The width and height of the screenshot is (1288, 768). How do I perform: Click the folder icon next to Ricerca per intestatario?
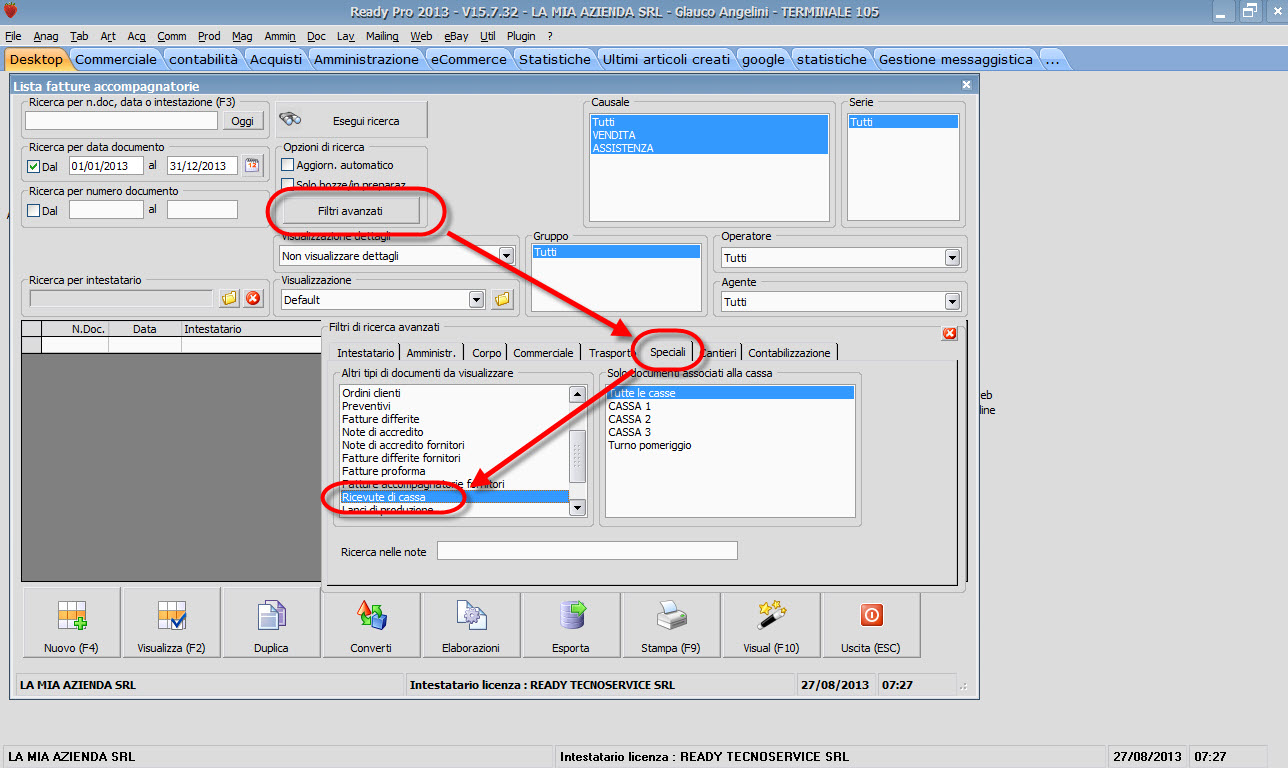point(228,298)
